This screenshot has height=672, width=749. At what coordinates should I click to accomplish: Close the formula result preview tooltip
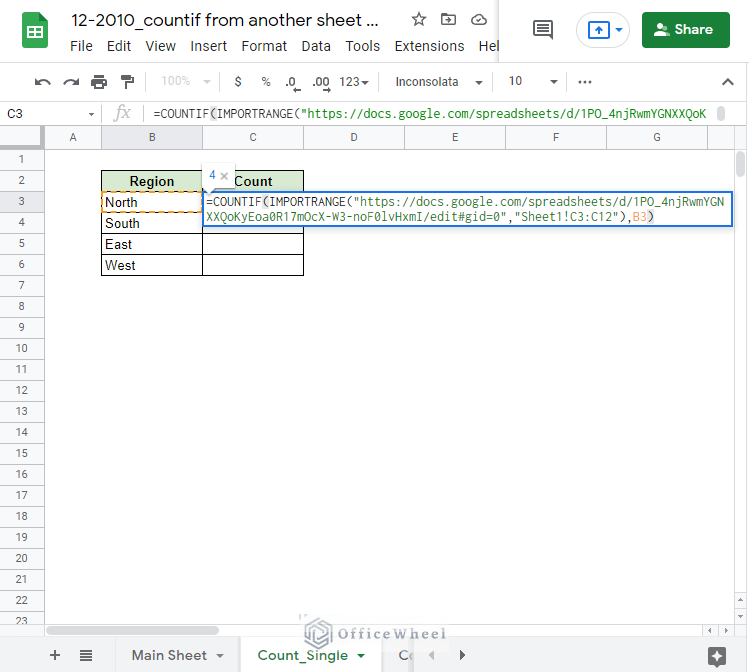coord(224,176)
